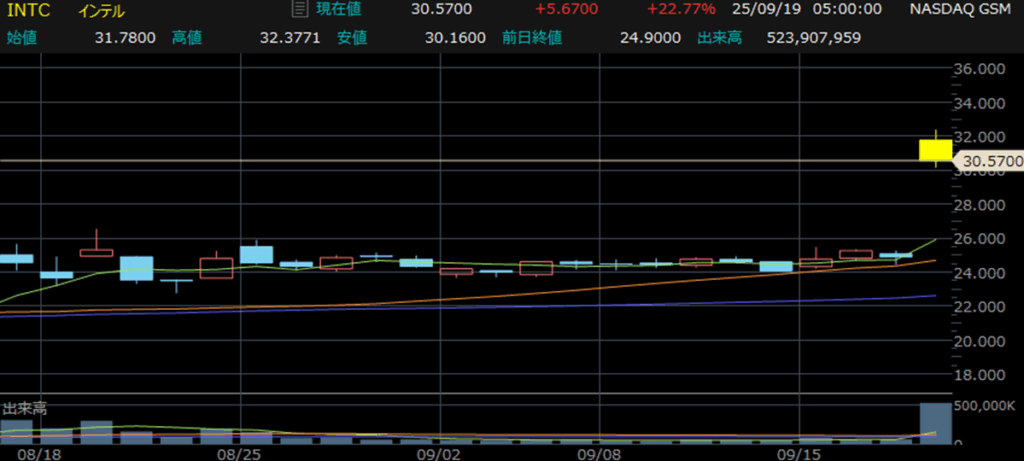Select the NASDAQ GSM exchange label
The width and height of the screenshot is (1024, 461).
[x=964, y=10]
